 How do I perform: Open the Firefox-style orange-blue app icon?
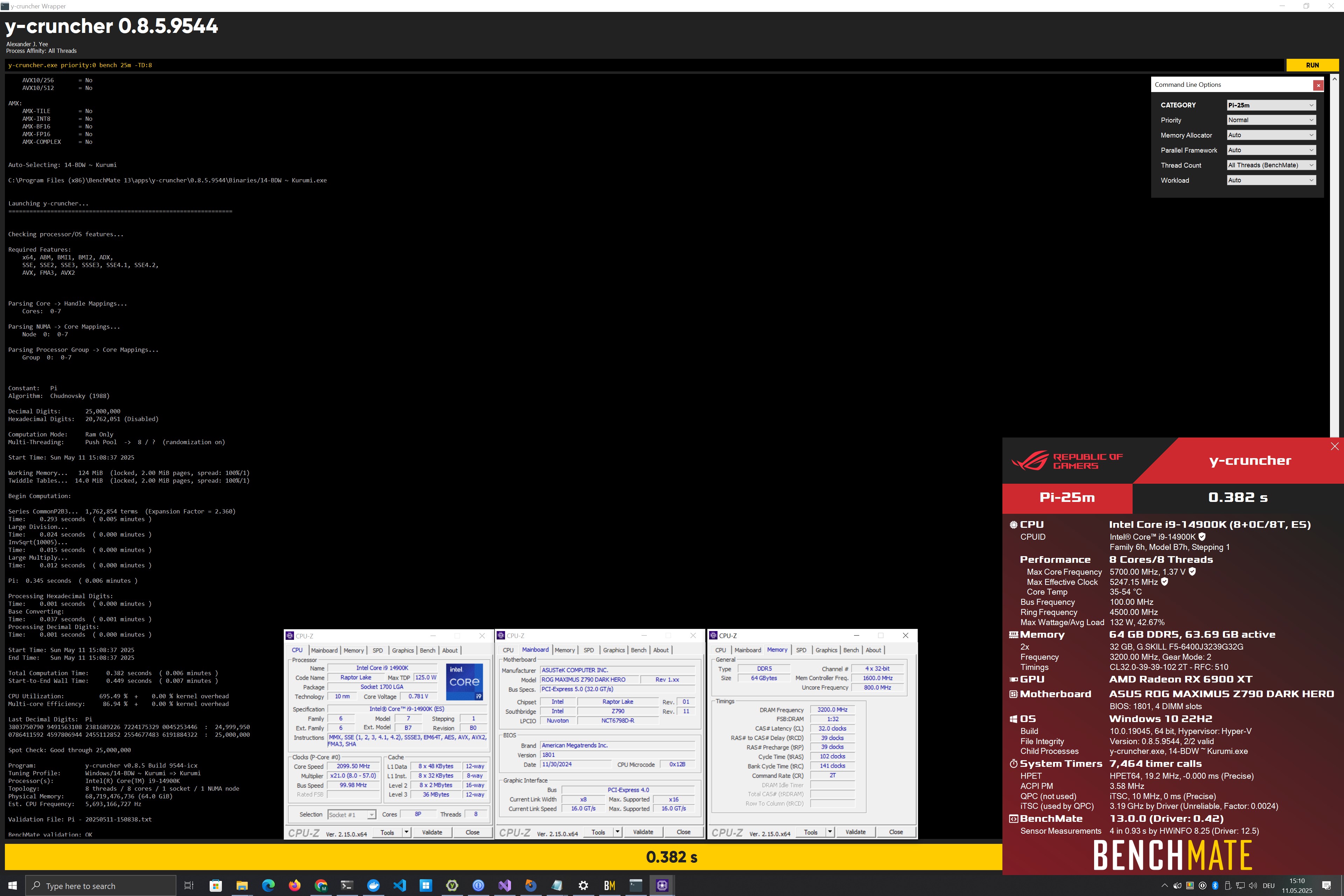click(531, 886)
